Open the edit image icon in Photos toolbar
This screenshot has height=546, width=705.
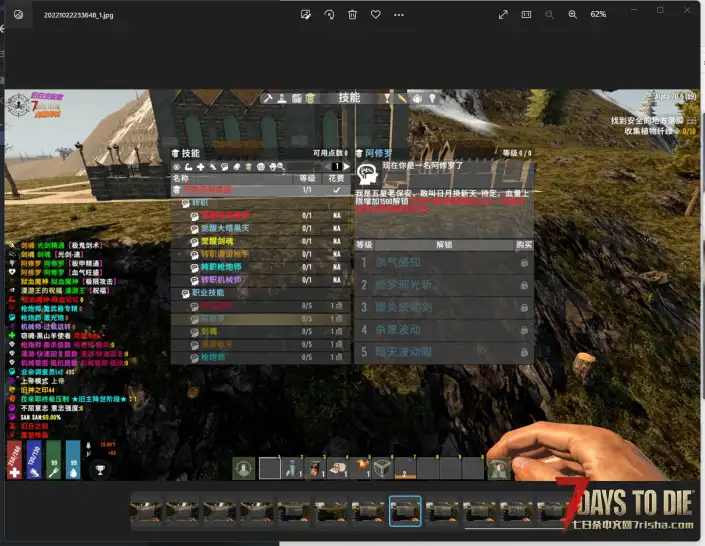[x=306, y=15]
